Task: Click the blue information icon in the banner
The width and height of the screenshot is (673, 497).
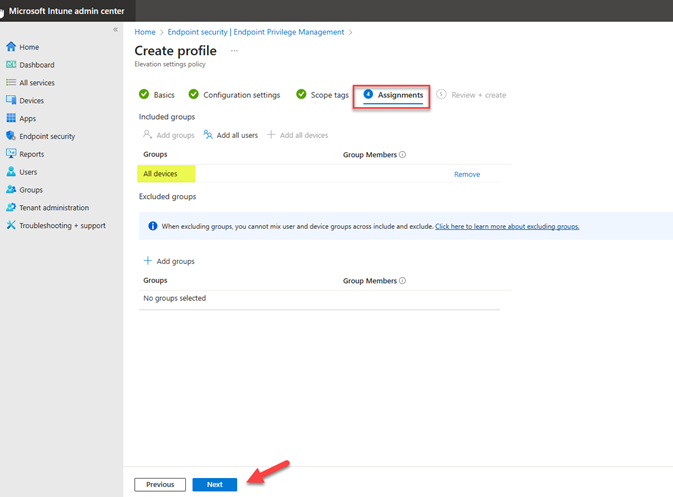Action: coord(152,226)
